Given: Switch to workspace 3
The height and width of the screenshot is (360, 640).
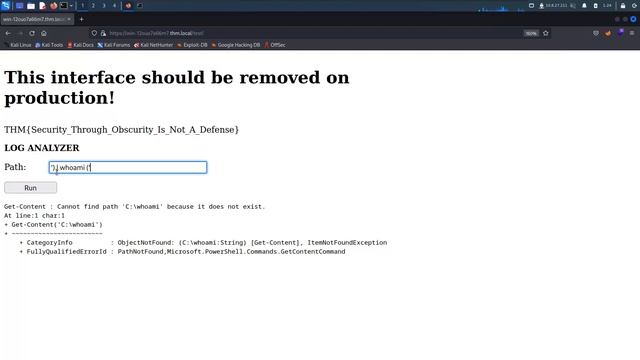Looking at the screenshot, I should click(104, 6).
